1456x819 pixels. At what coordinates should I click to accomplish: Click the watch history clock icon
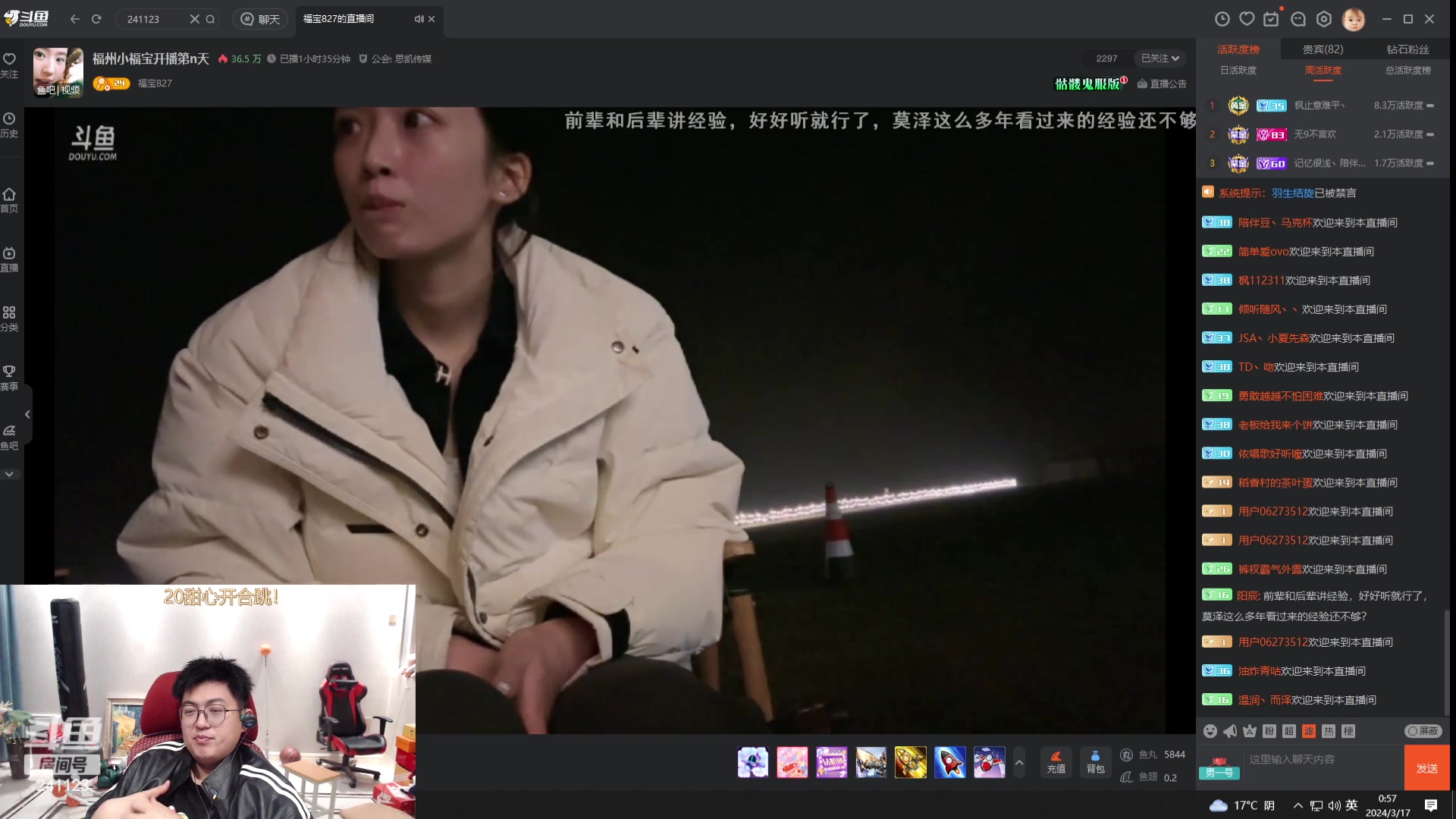pos(10,120)
